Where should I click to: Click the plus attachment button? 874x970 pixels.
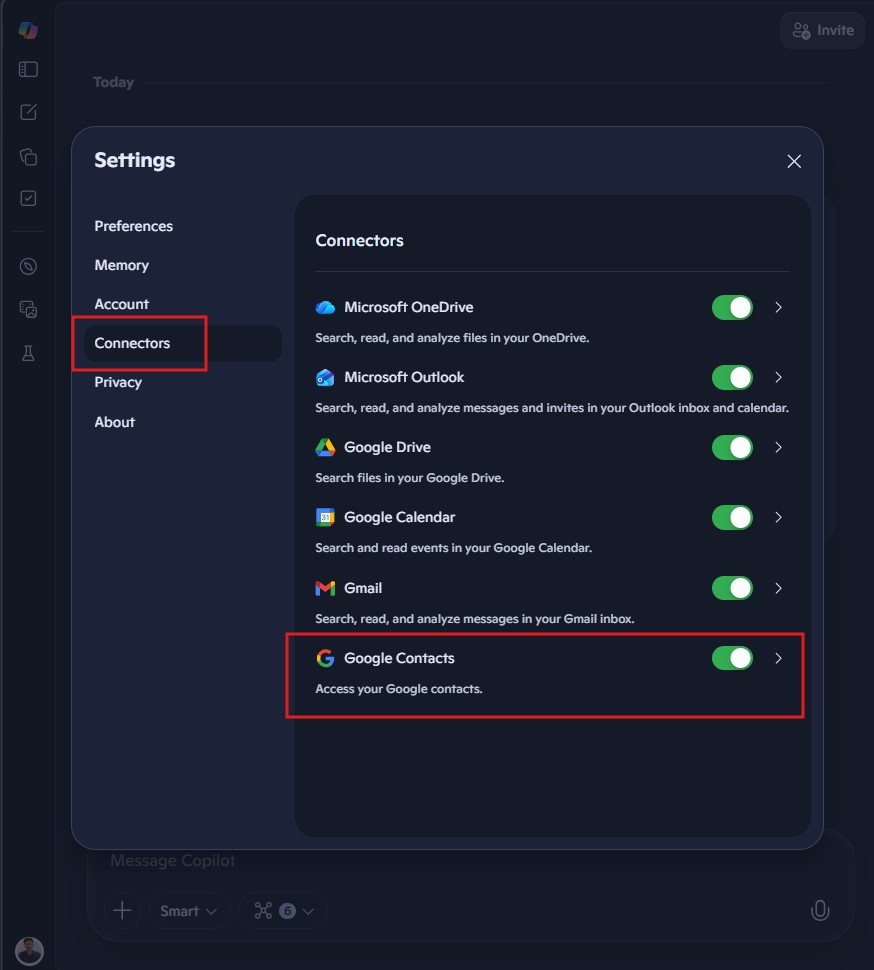[x=122, y=910]
